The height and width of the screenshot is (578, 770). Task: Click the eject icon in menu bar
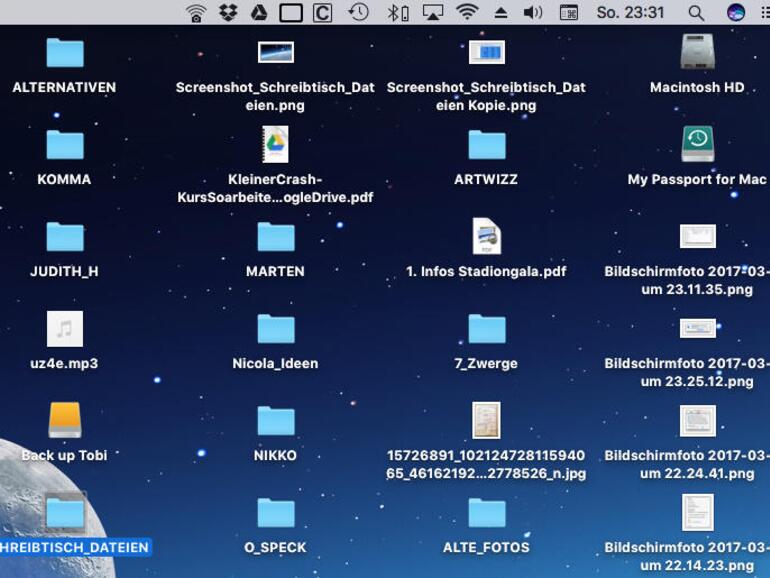point(500,13)
